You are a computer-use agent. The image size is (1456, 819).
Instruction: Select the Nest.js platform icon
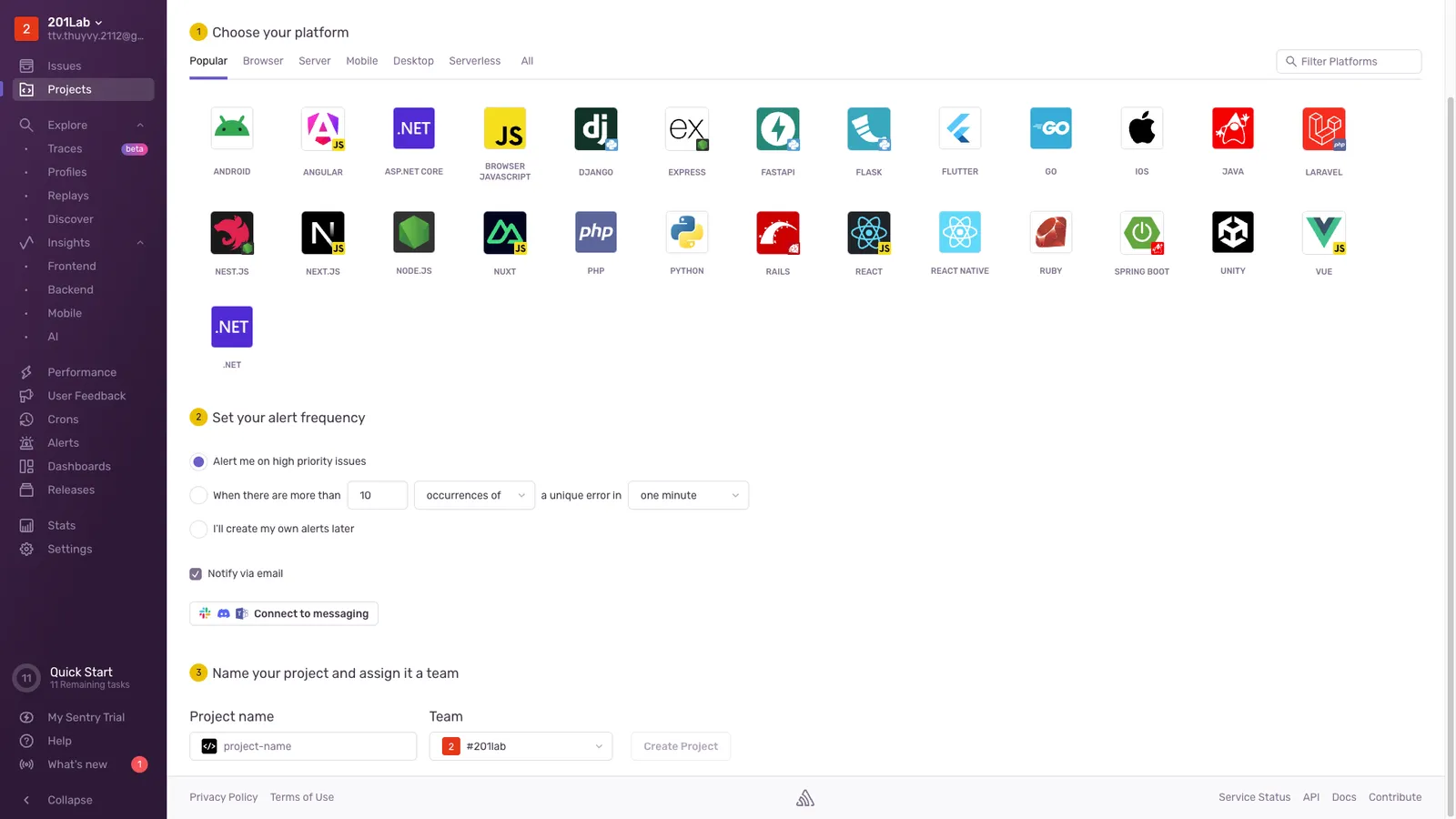point(232,232)
